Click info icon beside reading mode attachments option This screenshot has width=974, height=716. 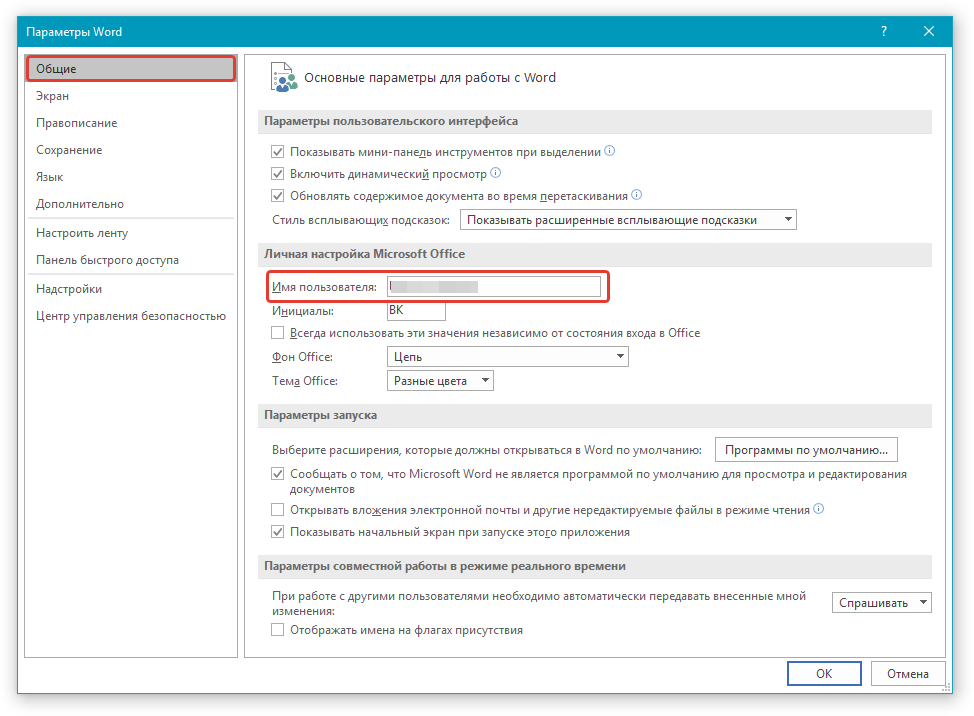(x=819, y=509)
